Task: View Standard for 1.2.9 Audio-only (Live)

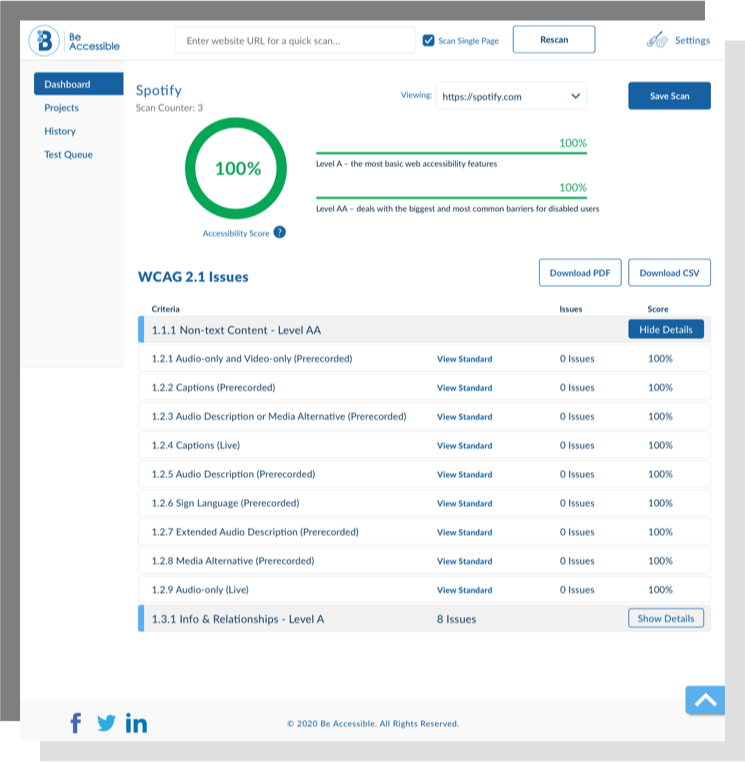Action: click(465, 590)
